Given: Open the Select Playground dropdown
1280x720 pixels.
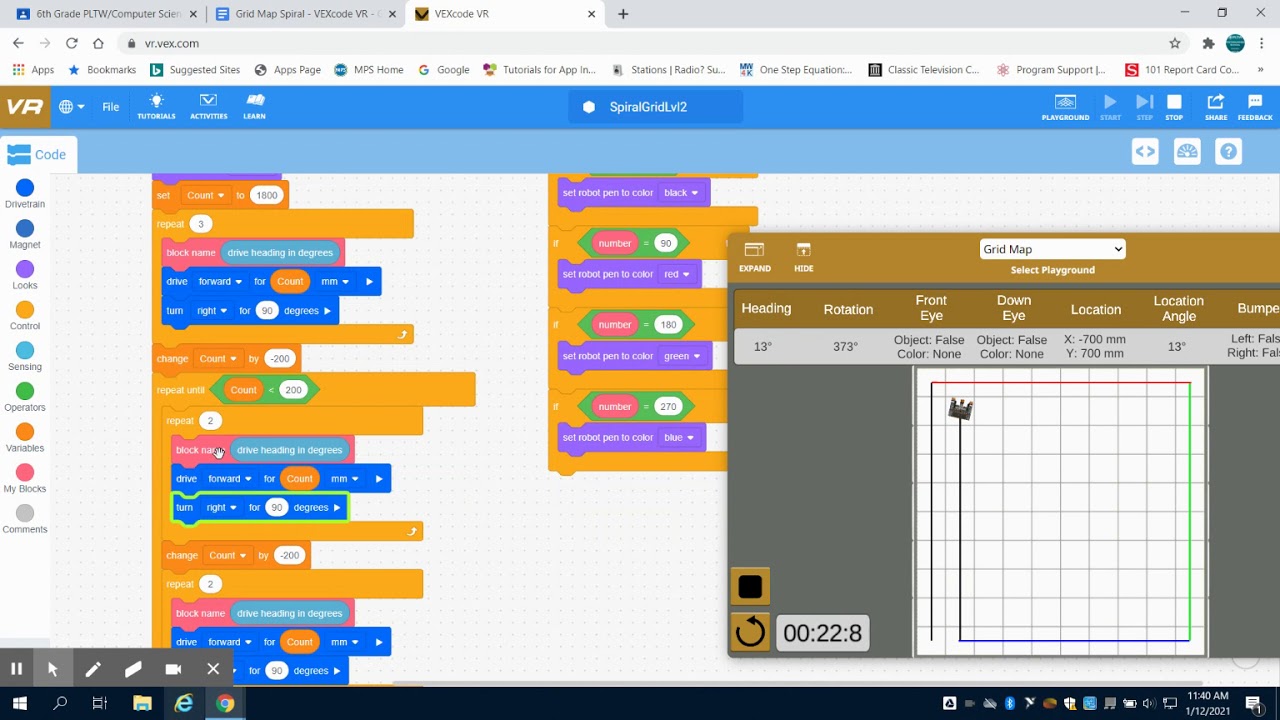Looking at the screenshot, I should point(1052,249).
